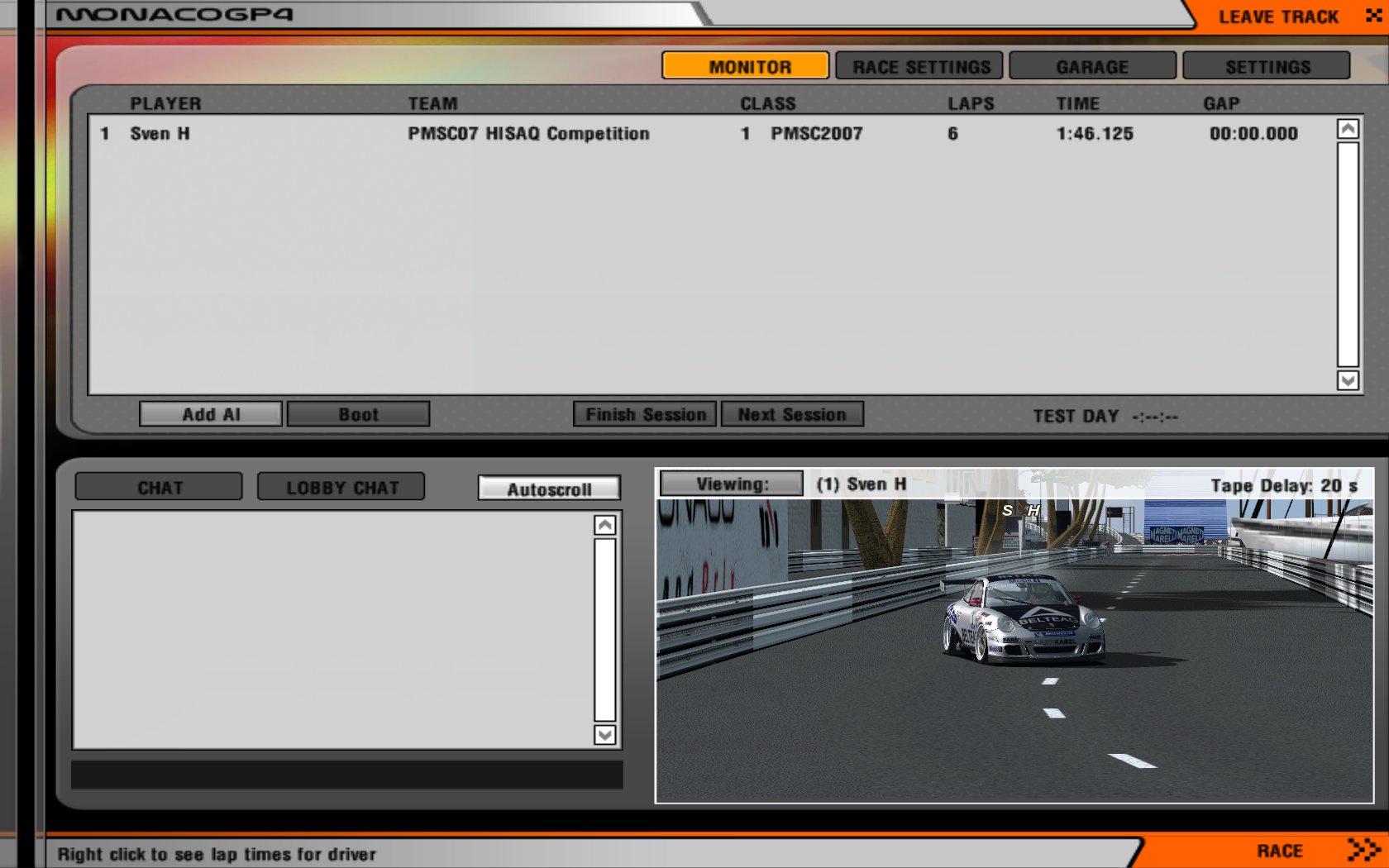1389x868 pixels.
Task: Click chat box scroll up arrow
Action: (x=605, y=525)
